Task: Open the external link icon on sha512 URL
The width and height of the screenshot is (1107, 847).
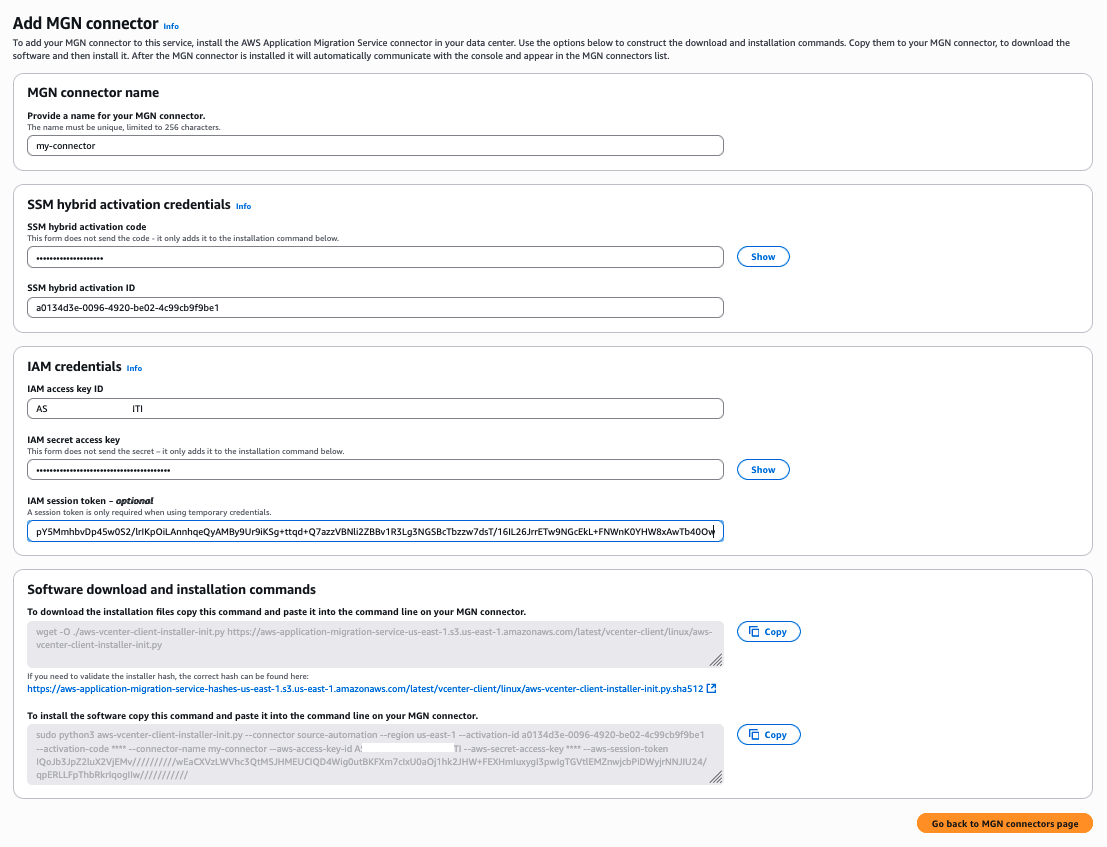Action: point(711,688)
